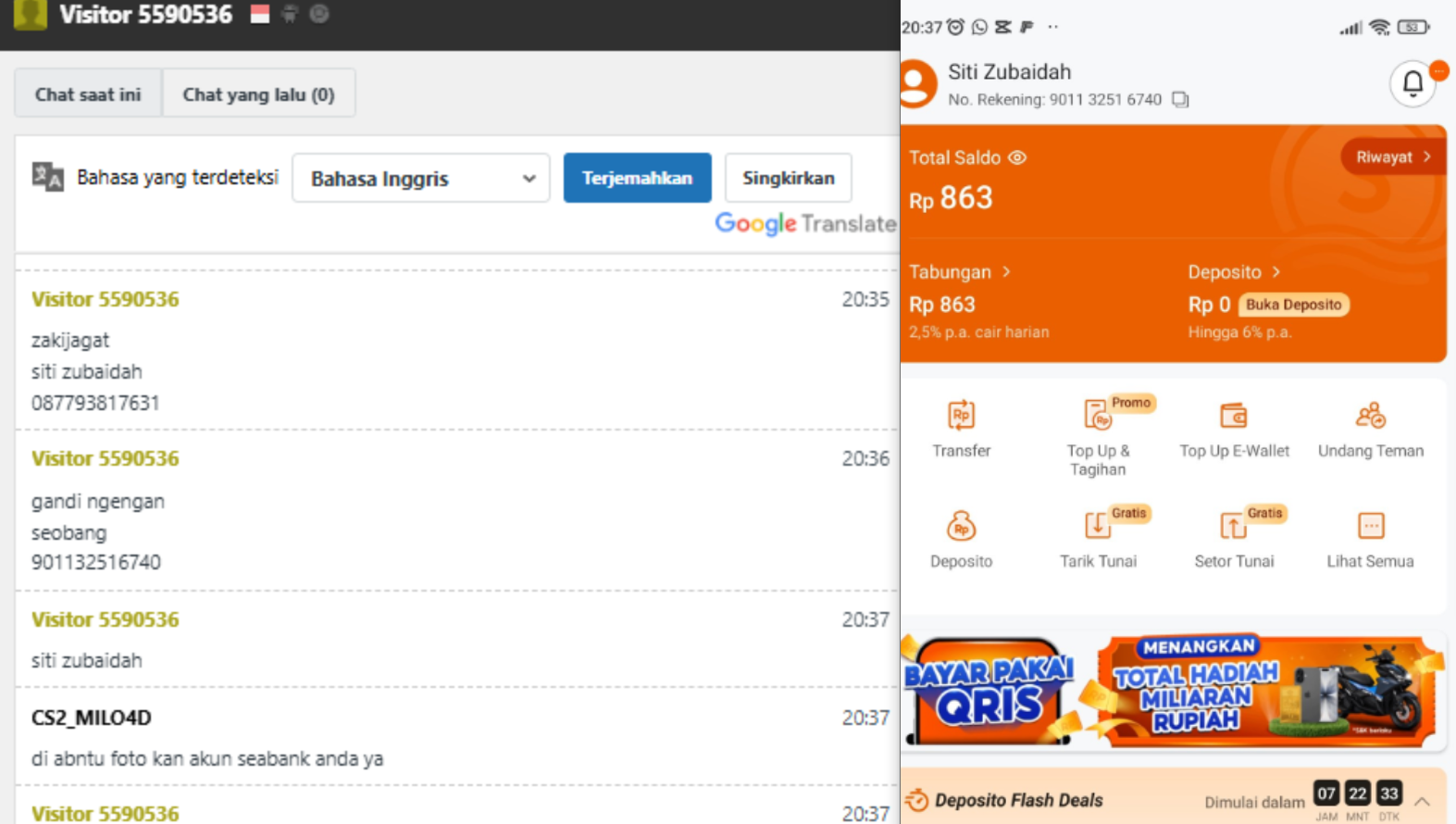The width and height of the screenshot is (1456, 824).
Task: Toggle Total Saldo visibility eye
Action: coord(1017,157)
